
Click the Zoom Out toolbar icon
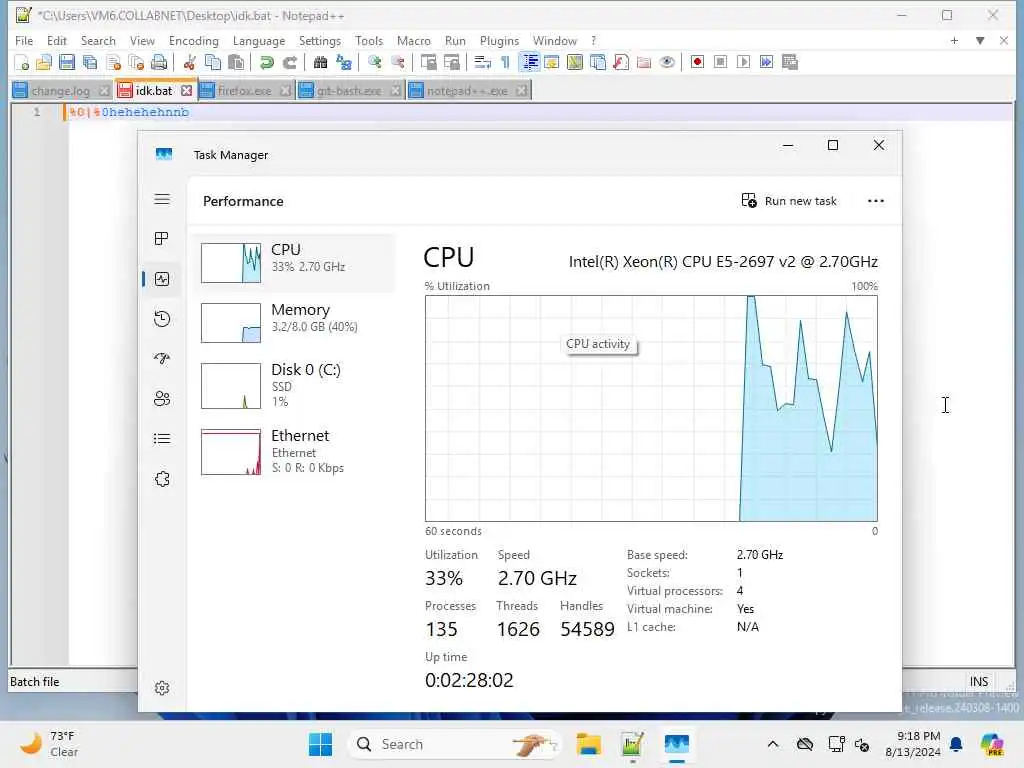[398, 62]
